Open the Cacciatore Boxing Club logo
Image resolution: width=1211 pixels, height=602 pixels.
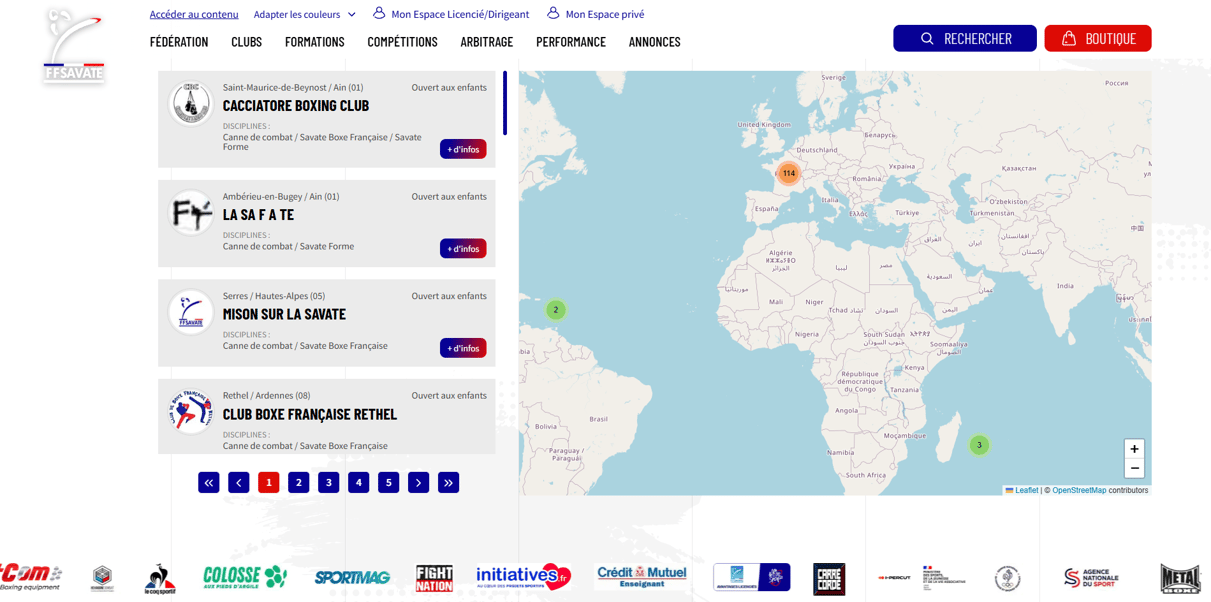[x=190, y=103]
